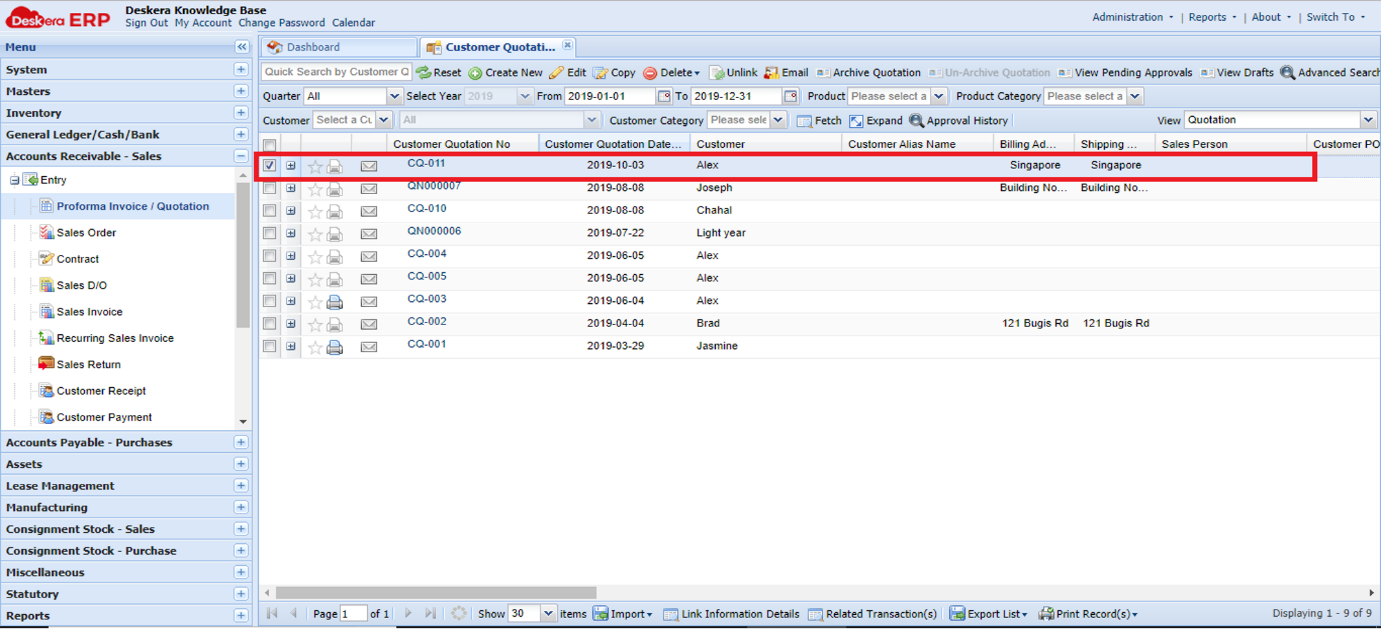Click the Fetch button
The height and width of the screenshot is (629, 1381).
(x=819, y=121)
